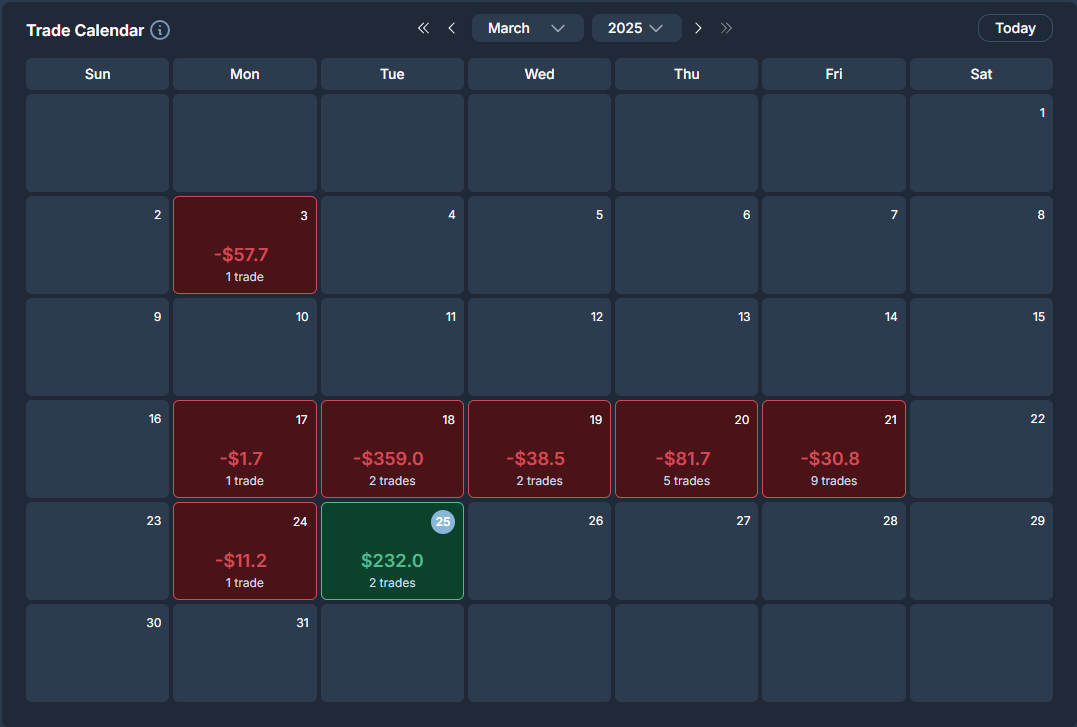
Task: Open the 2025 year dropdown
Action: (637, 28)
